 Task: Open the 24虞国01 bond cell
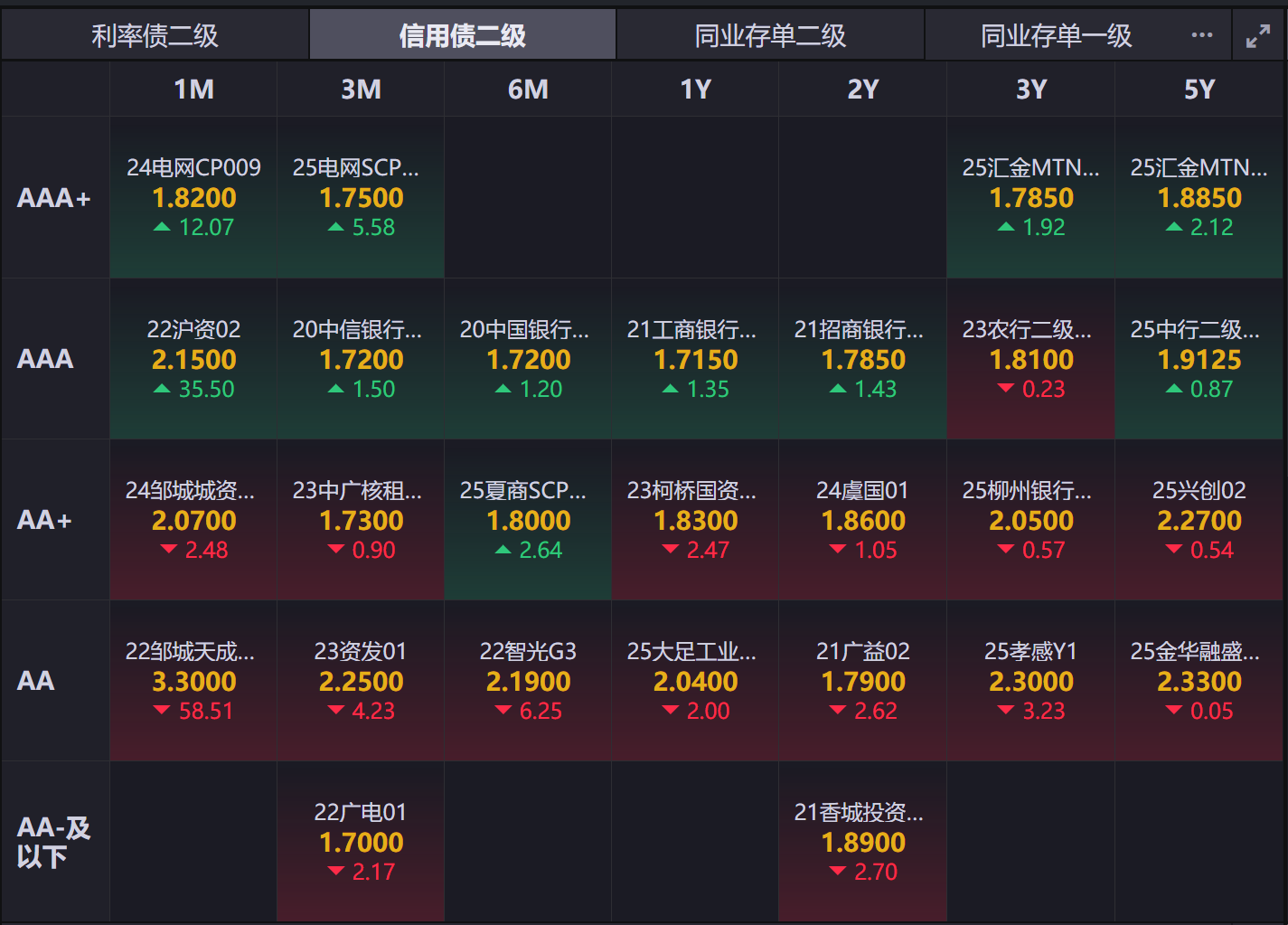(862, 520)
